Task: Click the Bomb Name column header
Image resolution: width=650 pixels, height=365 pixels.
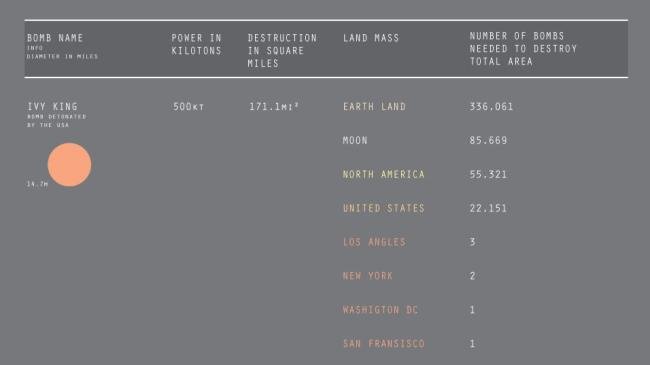Action: pos(55,38)
